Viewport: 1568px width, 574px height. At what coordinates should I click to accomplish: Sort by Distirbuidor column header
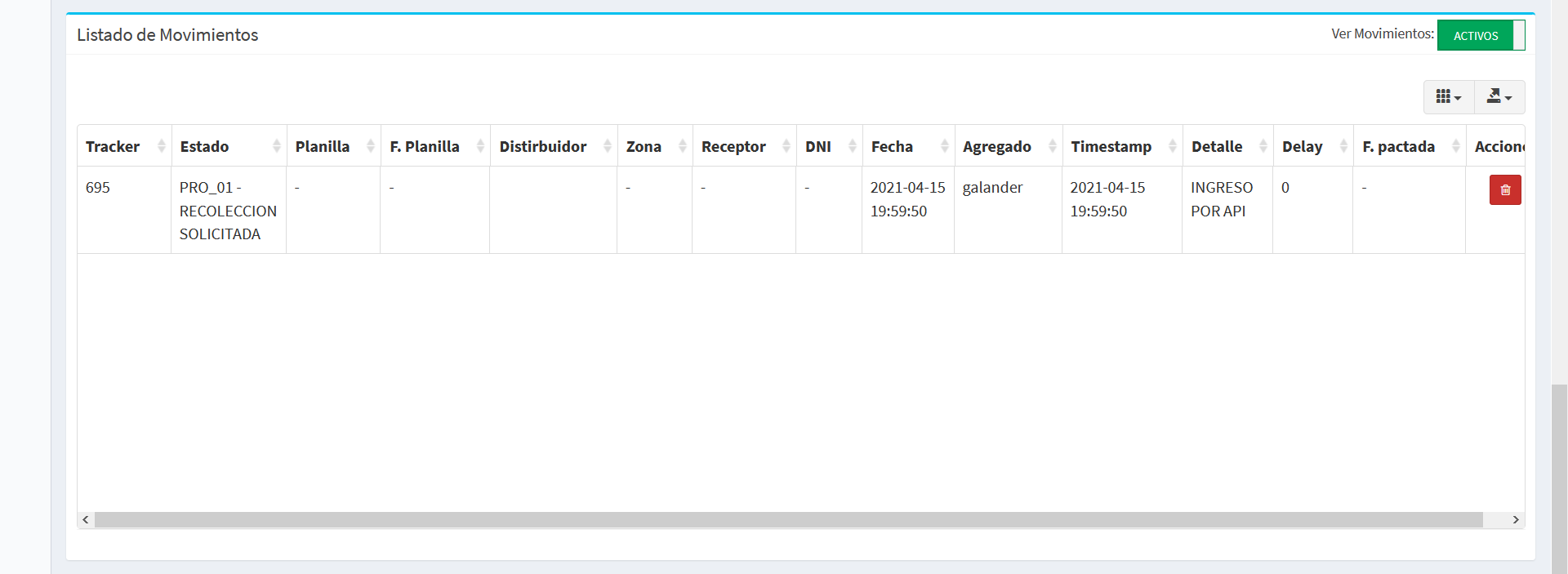[x=553, y=147]
